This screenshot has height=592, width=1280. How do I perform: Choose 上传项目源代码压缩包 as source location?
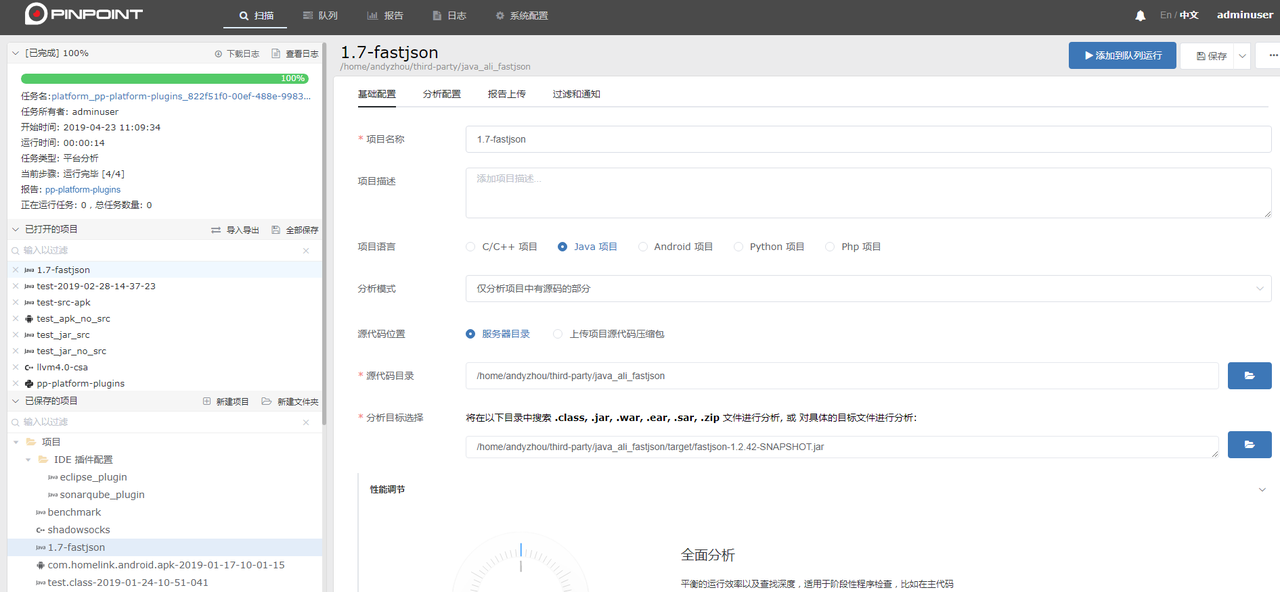(558, 334)
